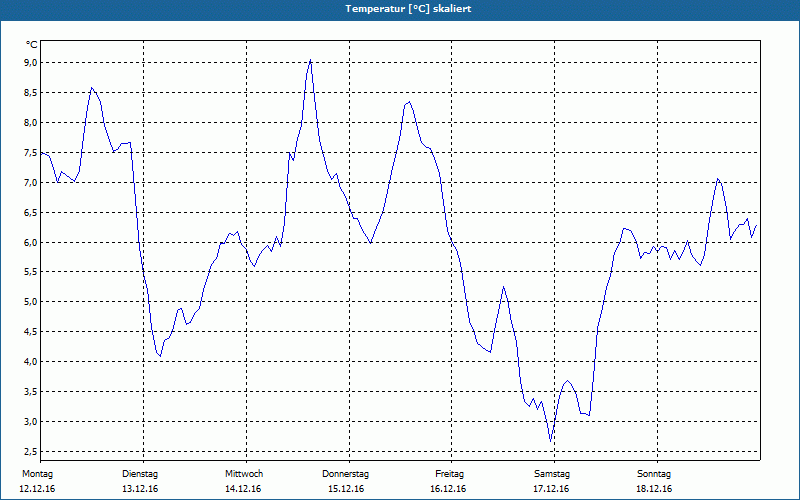Viewport: 800px width, 500px height.
Task: Select the 7,5 y-axis value
Action: [31, 153]
